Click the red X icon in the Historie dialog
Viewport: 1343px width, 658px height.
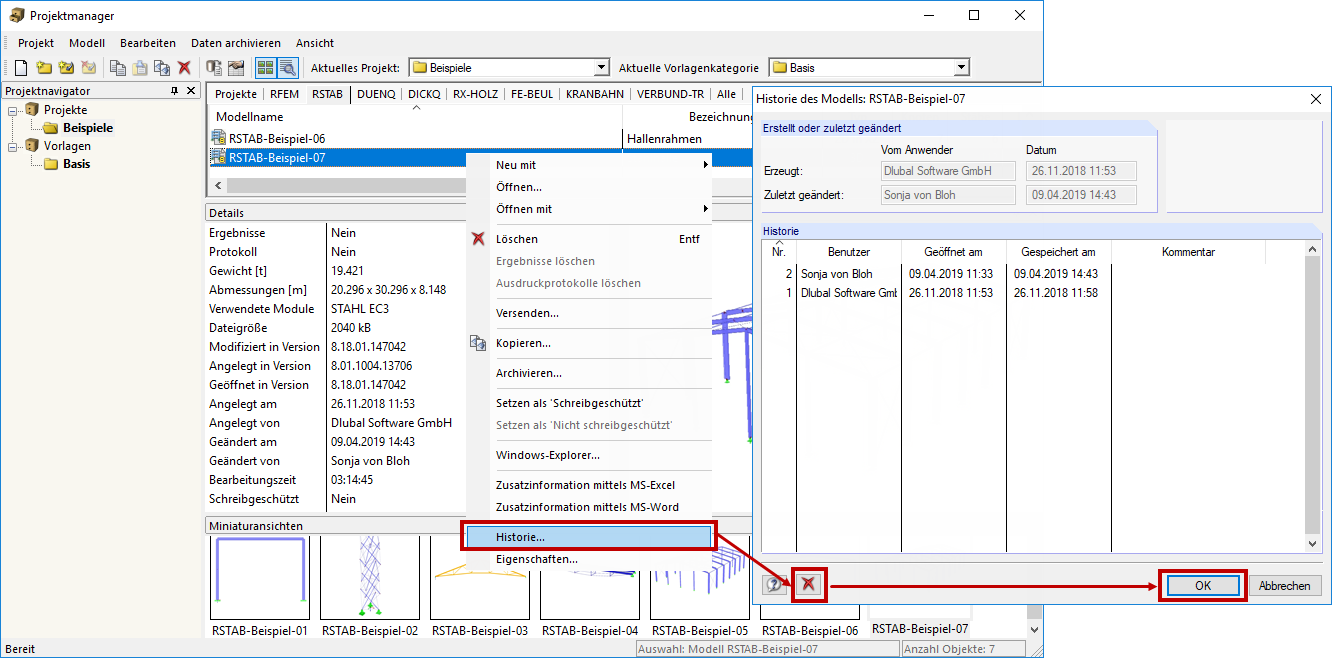809,585
